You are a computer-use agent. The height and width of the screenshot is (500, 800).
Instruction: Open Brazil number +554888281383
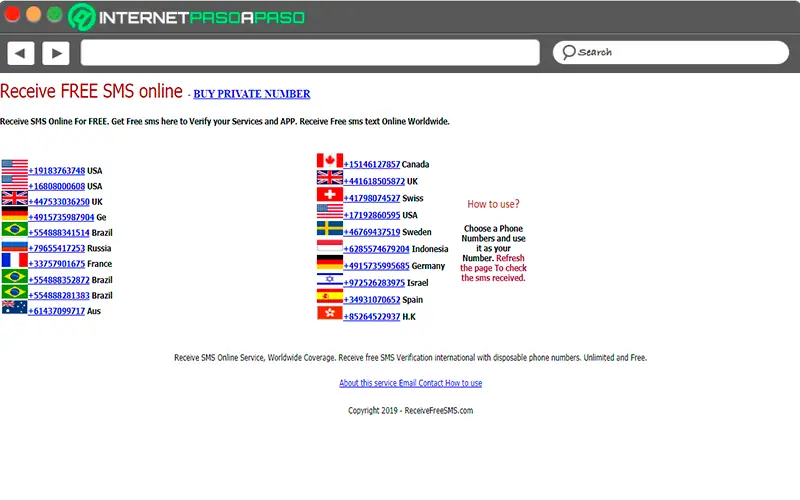(x=59, y=295)
